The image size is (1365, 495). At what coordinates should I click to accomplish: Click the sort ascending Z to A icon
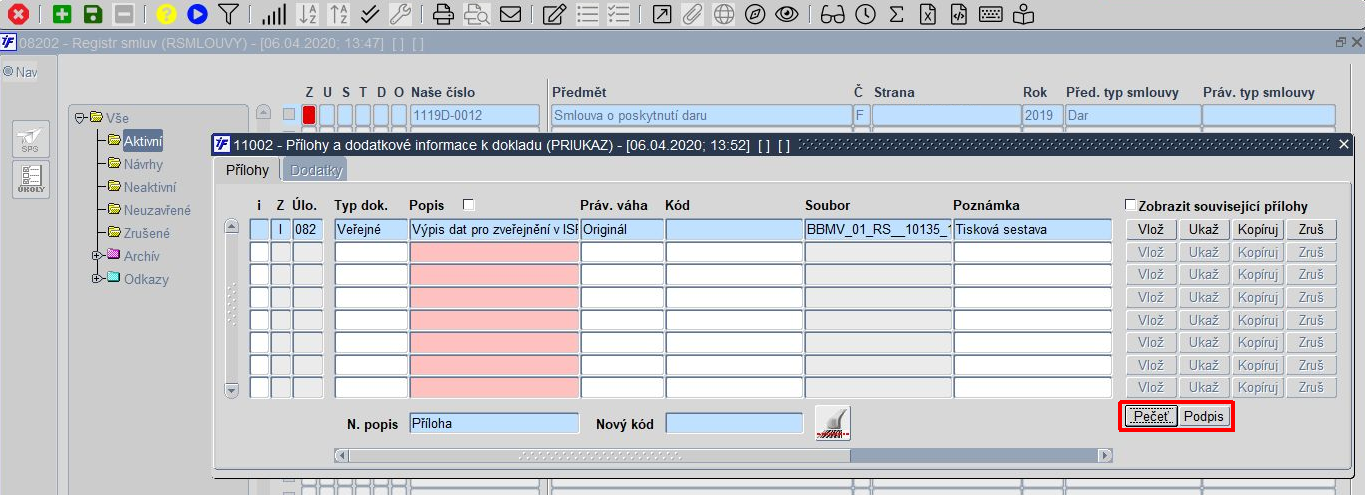click(x=339, y=14)
